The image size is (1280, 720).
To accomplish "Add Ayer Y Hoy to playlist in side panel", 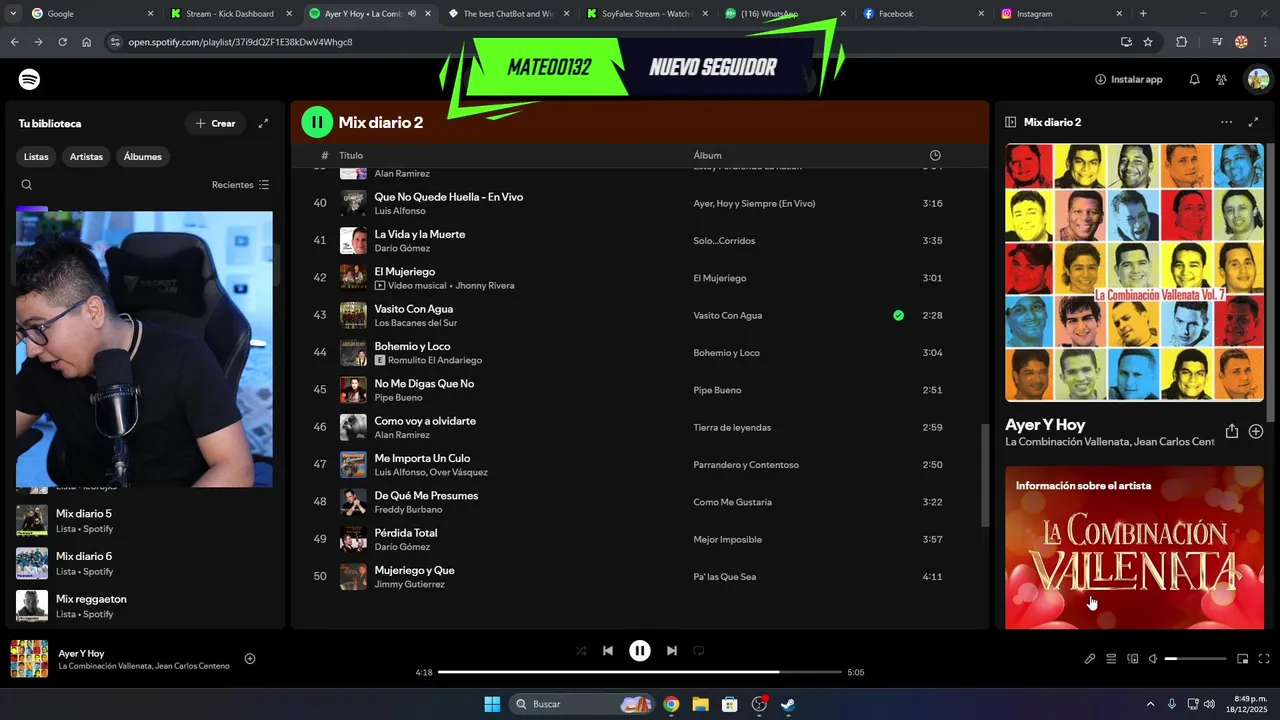I will (1256, 431).
